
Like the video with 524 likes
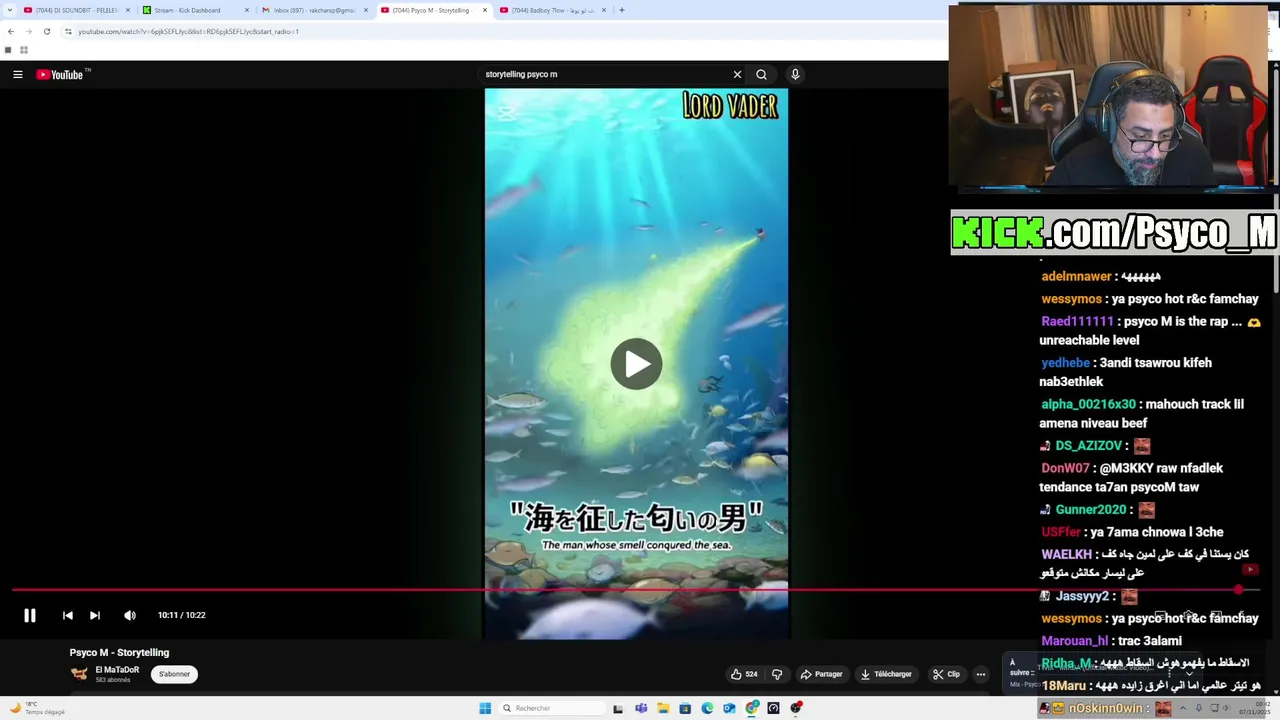pyautogui.click(x=744, y=674)
